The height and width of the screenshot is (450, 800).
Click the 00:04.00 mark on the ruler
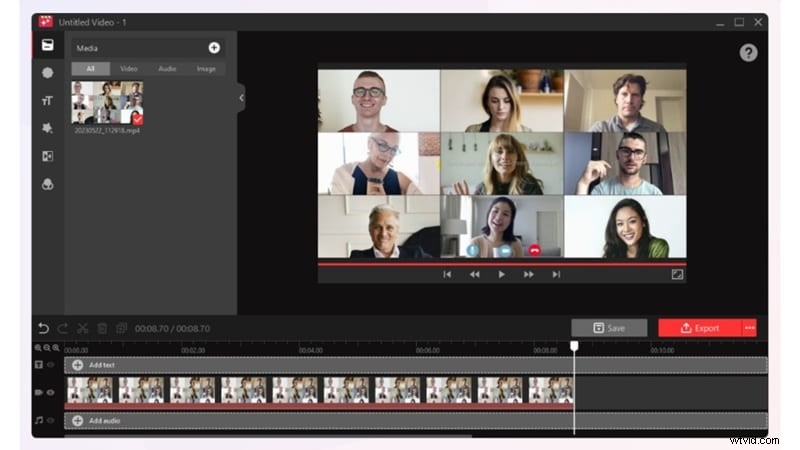click(x=310, y=351)
